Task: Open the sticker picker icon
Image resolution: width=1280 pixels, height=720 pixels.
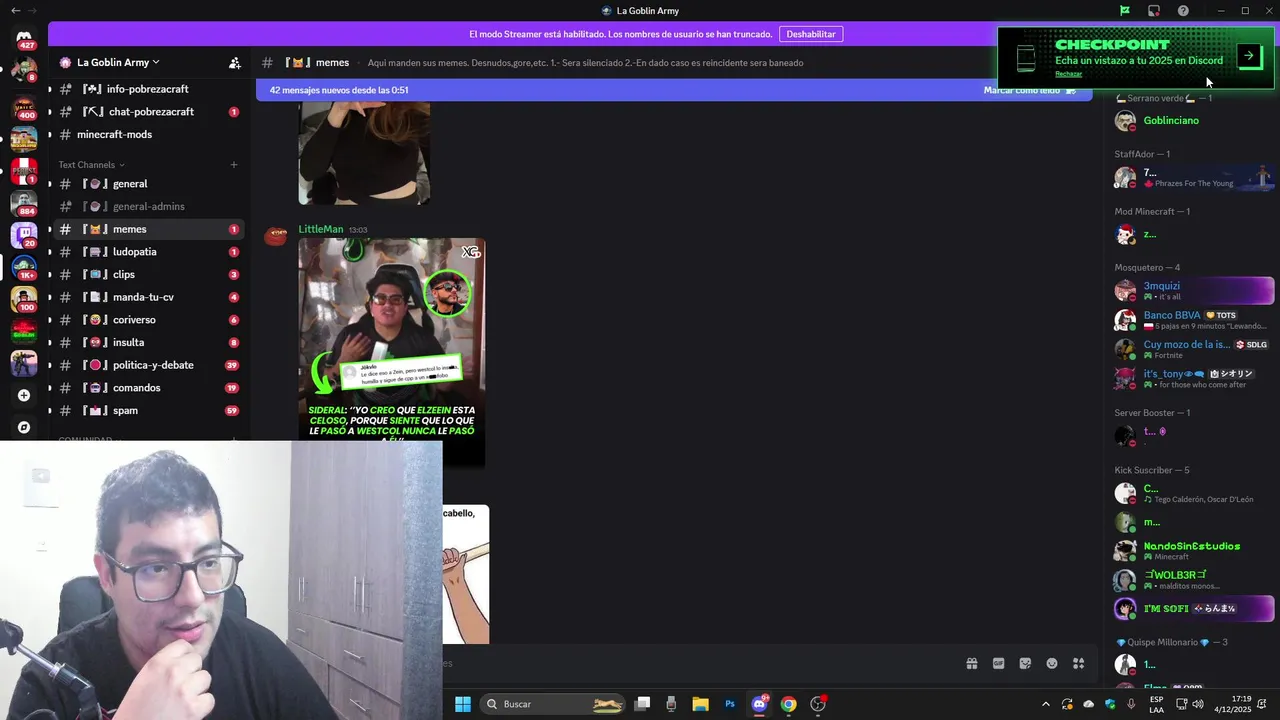Action: point(1025,663)
